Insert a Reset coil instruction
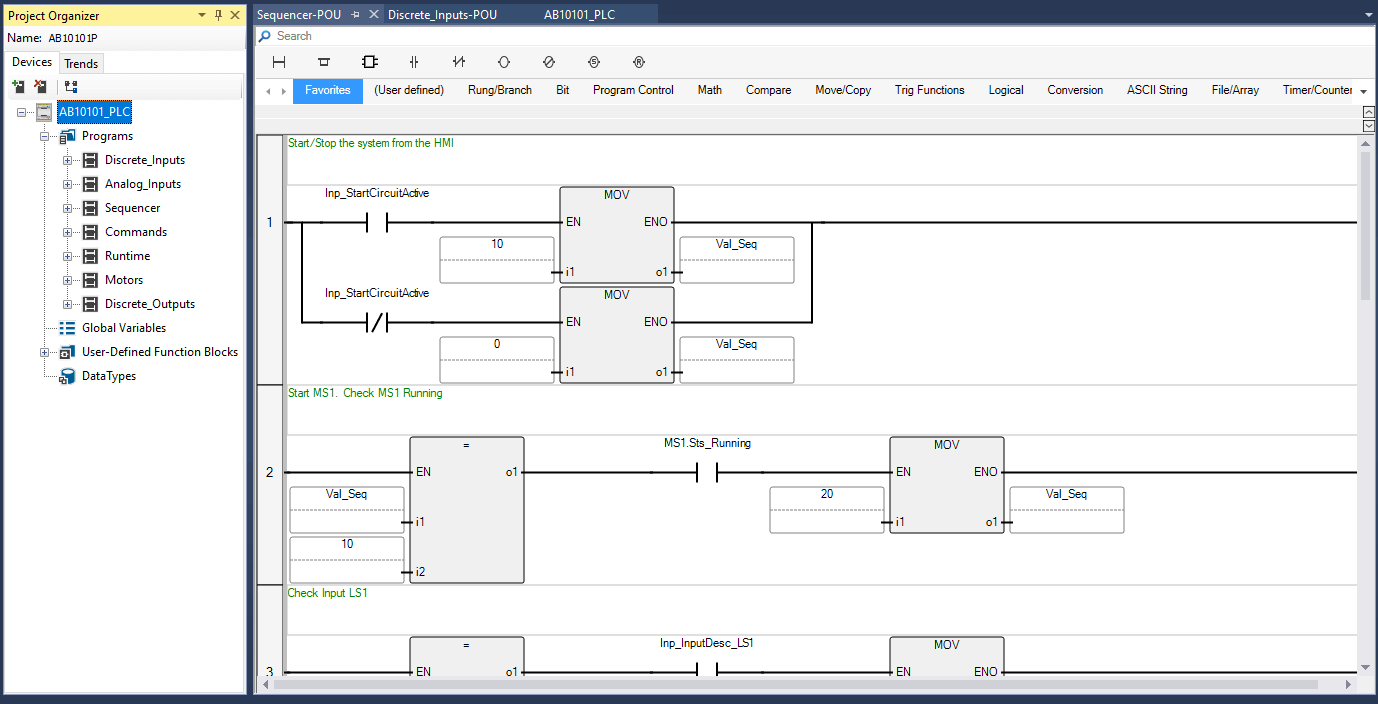The width and height of the screenshot is (1378, 704). pos(639,62)
